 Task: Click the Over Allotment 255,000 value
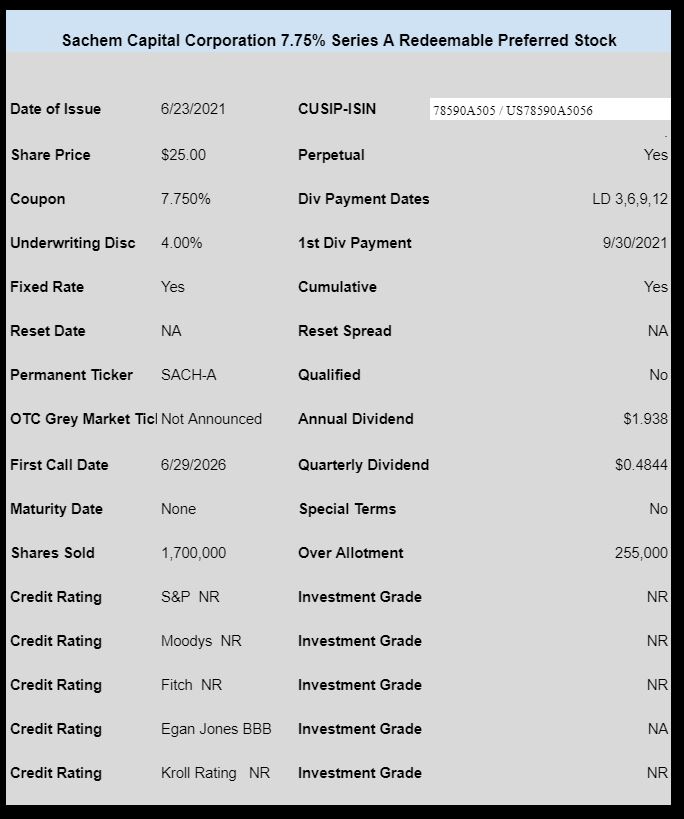[x=641, y=553]
